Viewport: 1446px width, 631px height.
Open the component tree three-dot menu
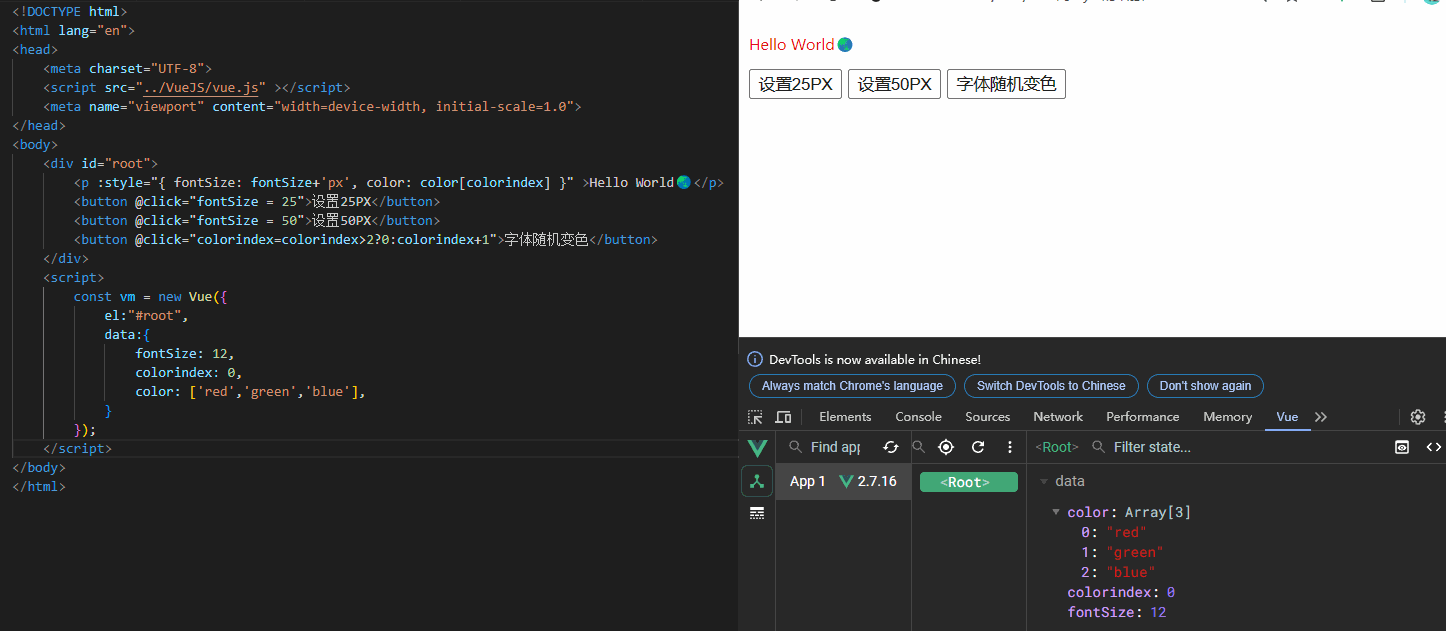click(1010, 447)
